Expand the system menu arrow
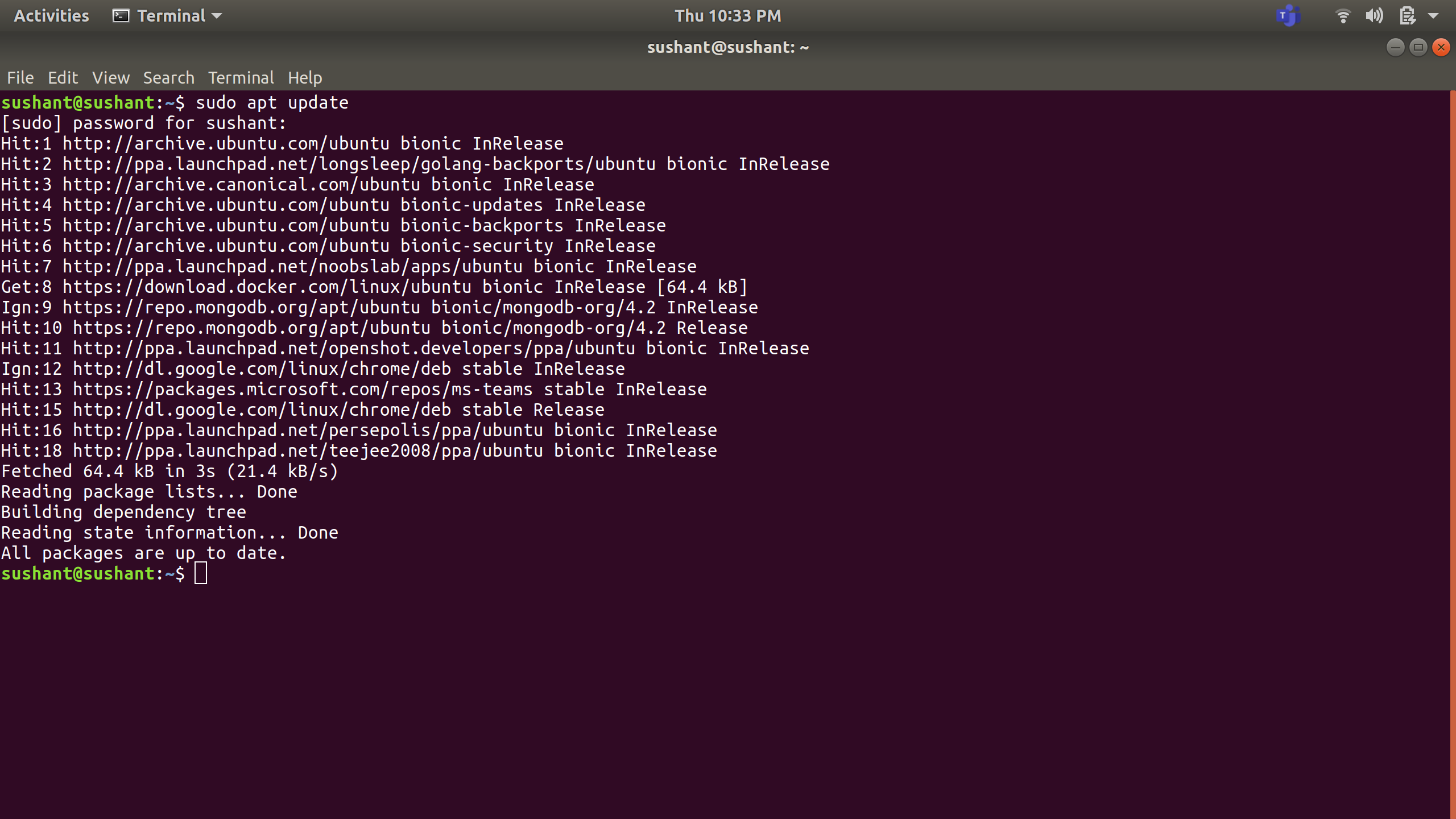This screenshot has height=819, width=1456. click(x=1433, y=15)
